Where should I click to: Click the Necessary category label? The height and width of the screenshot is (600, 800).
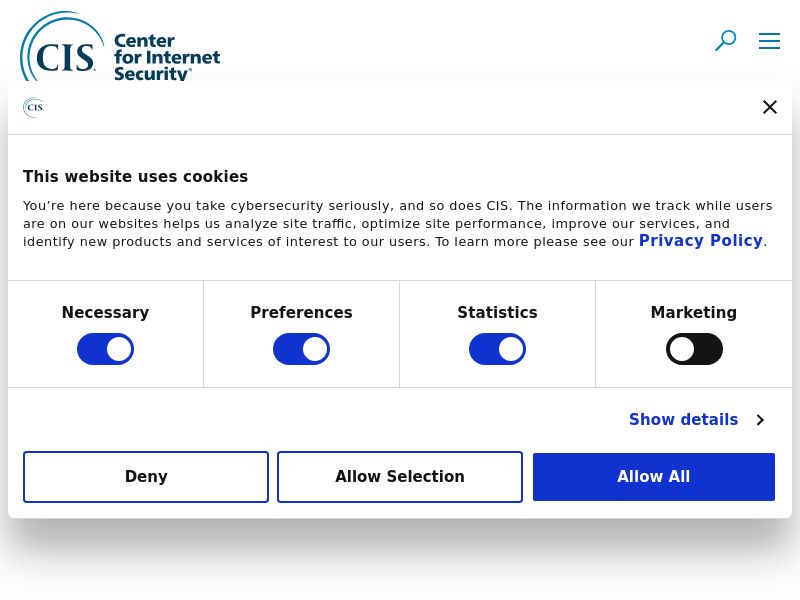tap(105, 313)
